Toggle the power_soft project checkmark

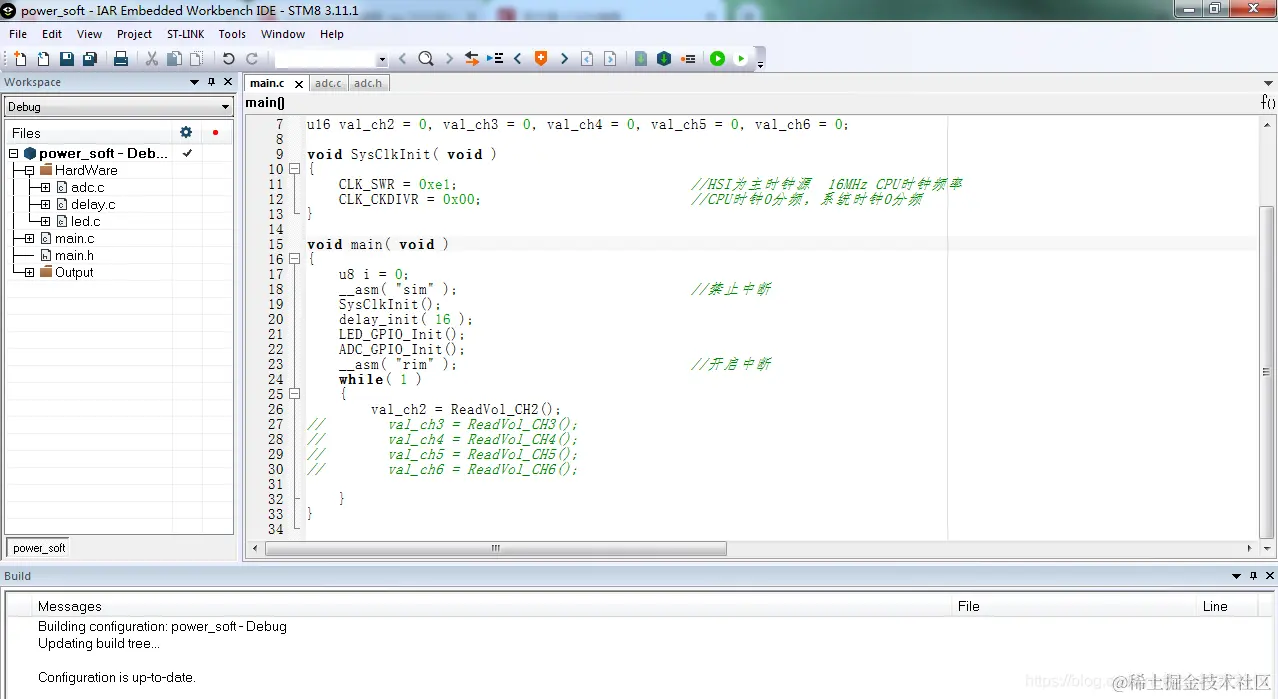[x=187, y=153]
